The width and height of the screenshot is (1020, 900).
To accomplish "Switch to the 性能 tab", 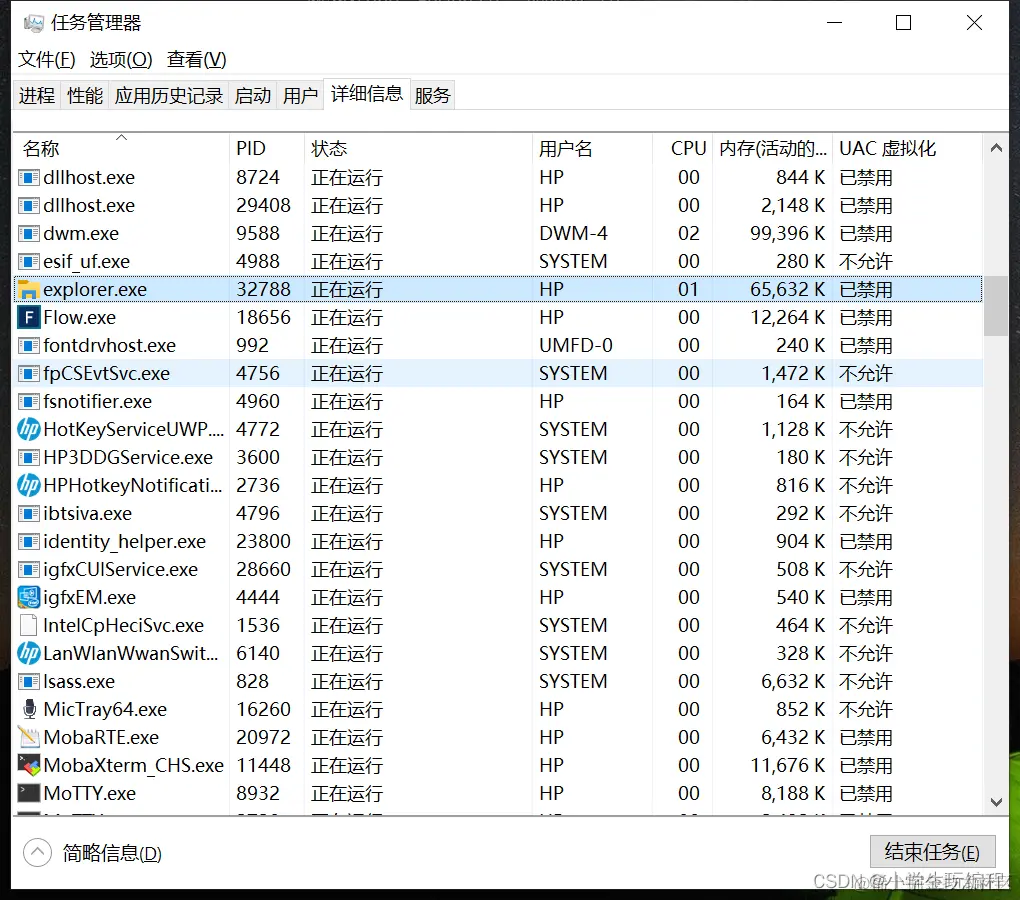I will tap(85, 96).
